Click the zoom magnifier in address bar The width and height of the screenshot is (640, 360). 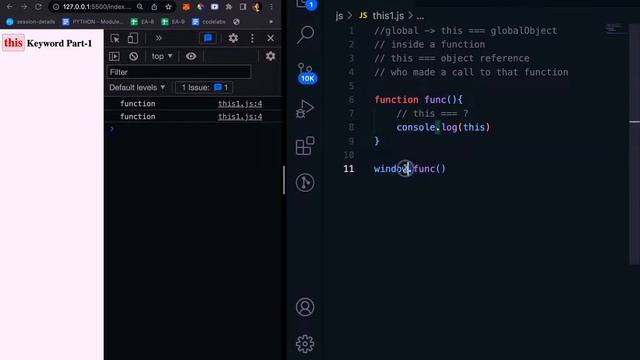pos(140,7)
